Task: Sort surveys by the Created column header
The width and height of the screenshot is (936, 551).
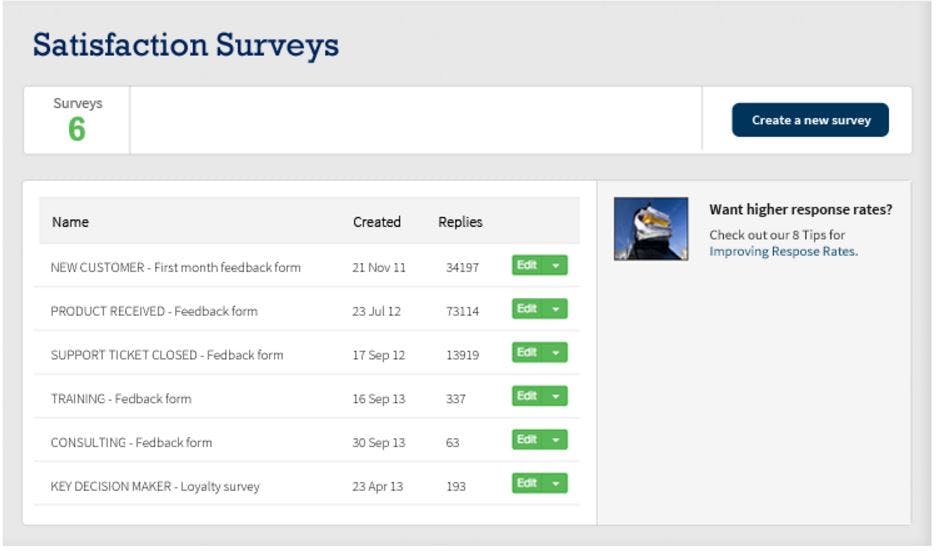Action: pos(377,222)
